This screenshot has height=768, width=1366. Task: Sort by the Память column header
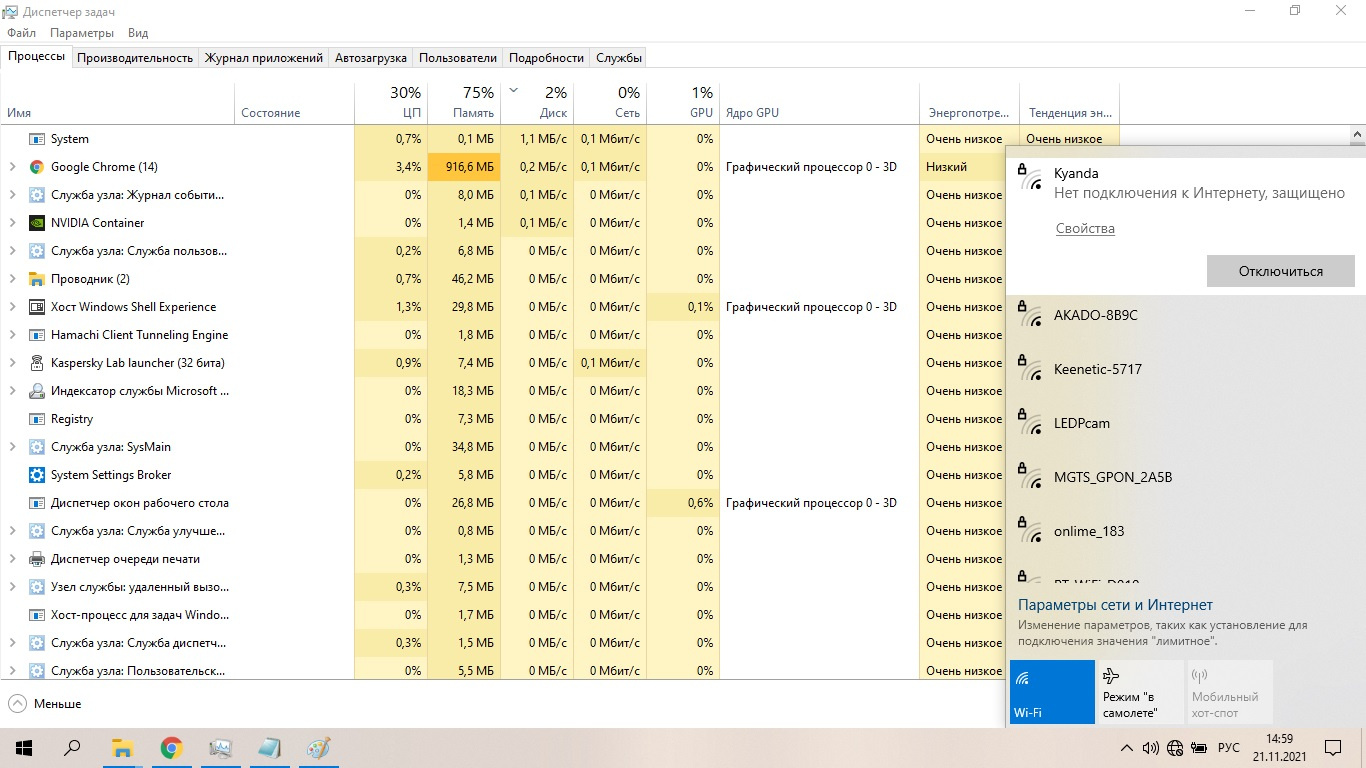[x=464, y=102]
